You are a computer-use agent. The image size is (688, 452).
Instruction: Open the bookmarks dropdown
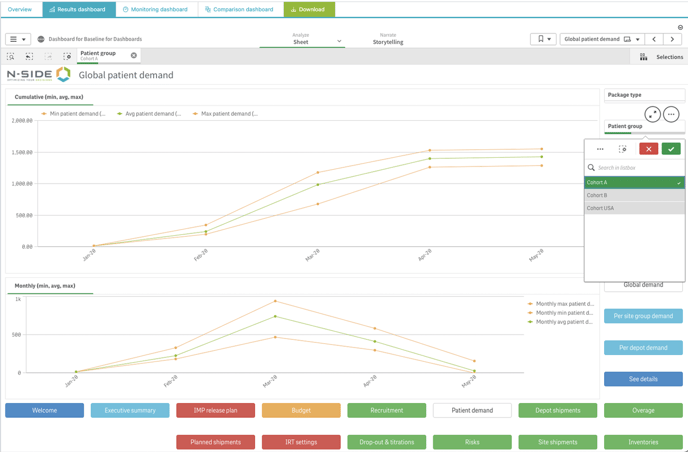542,39
